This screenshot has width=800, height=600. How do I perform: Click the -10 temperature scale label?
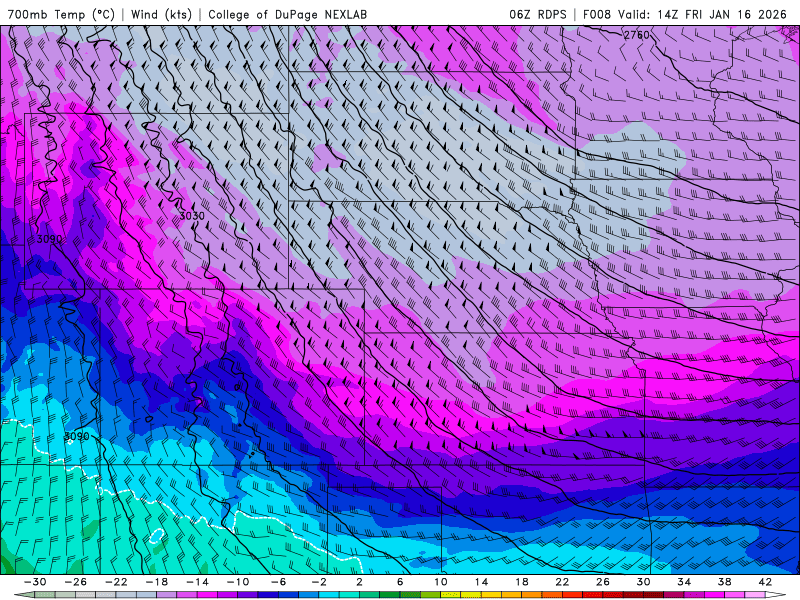coord(238,582)
